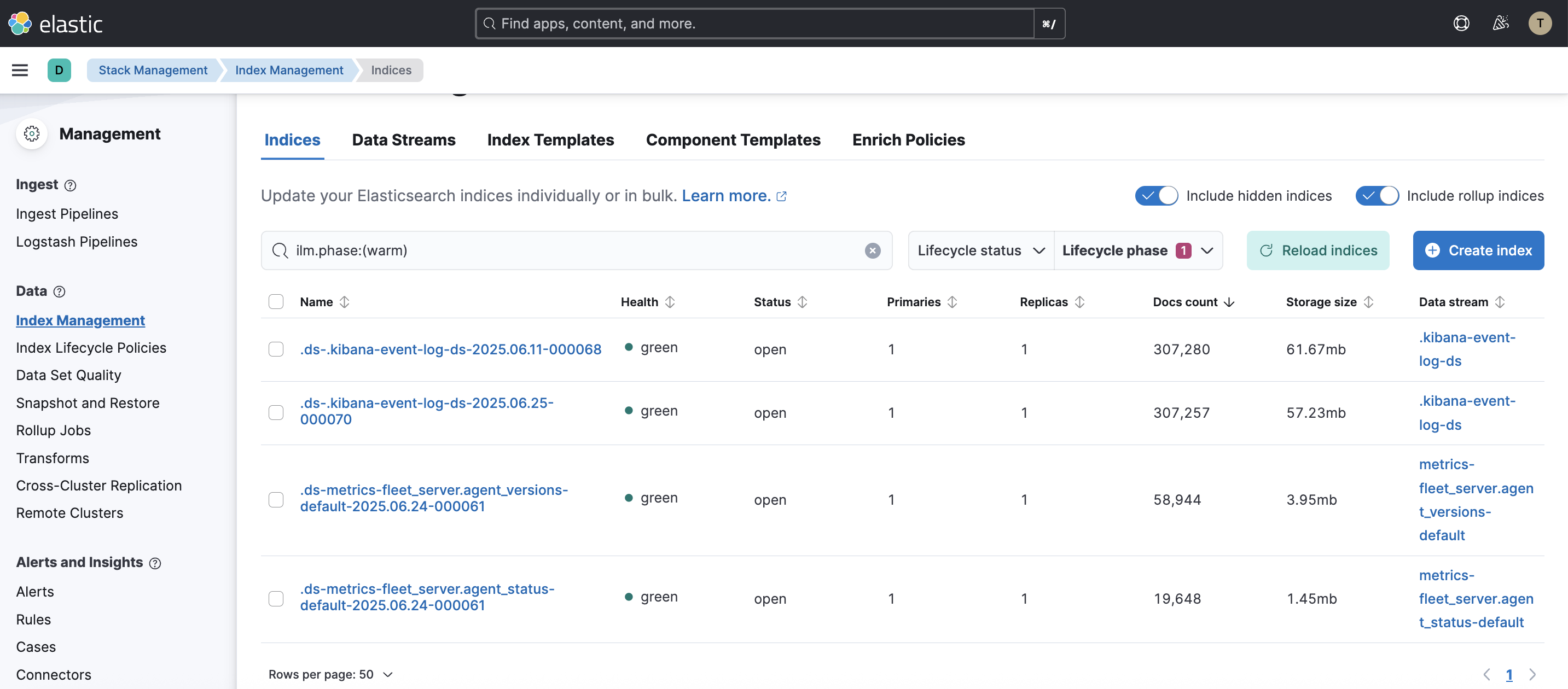1568x689 pixels.
Task: Show Ingest section help tooltip icon
Action: coord(70,185)
